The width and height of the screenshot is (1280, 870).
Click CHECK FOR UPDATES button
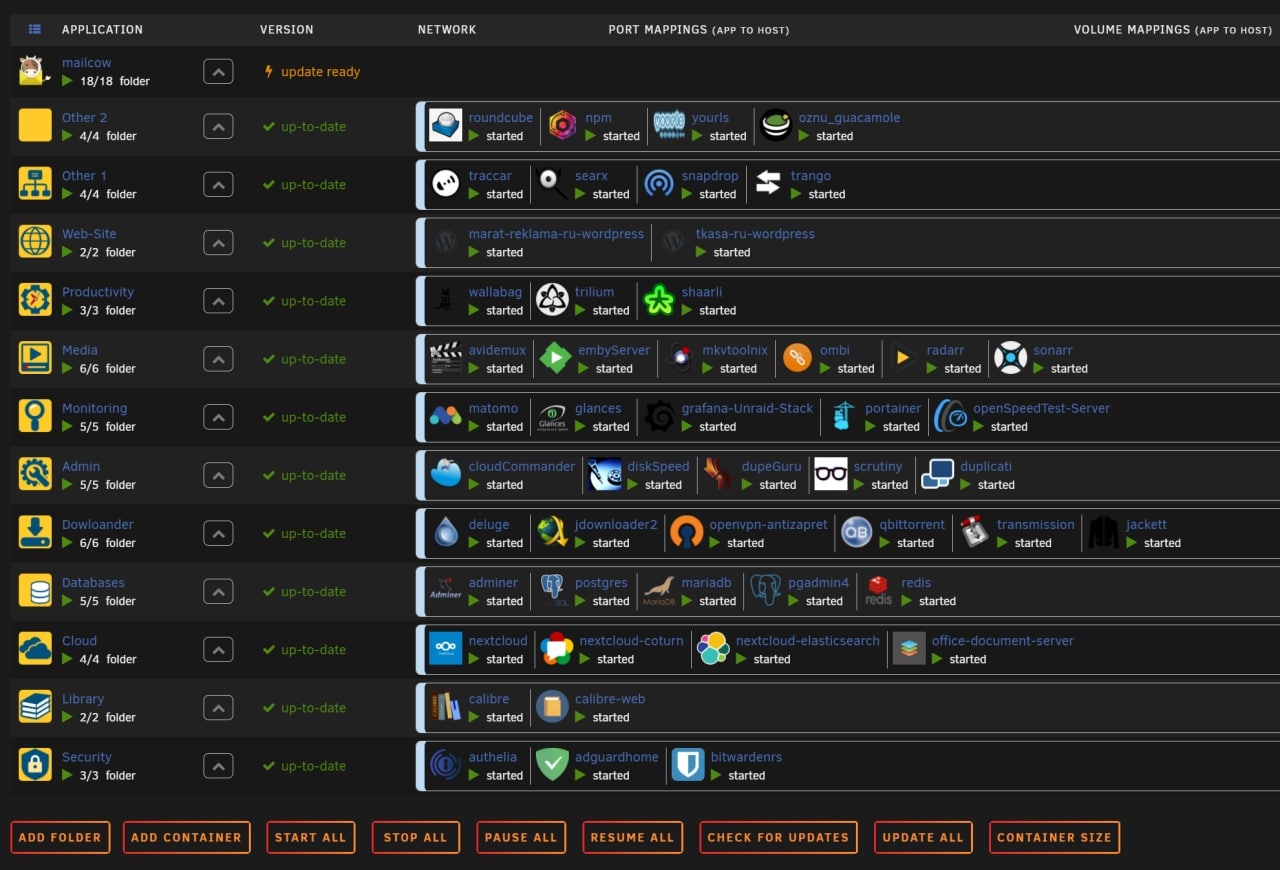coord(778,837)
